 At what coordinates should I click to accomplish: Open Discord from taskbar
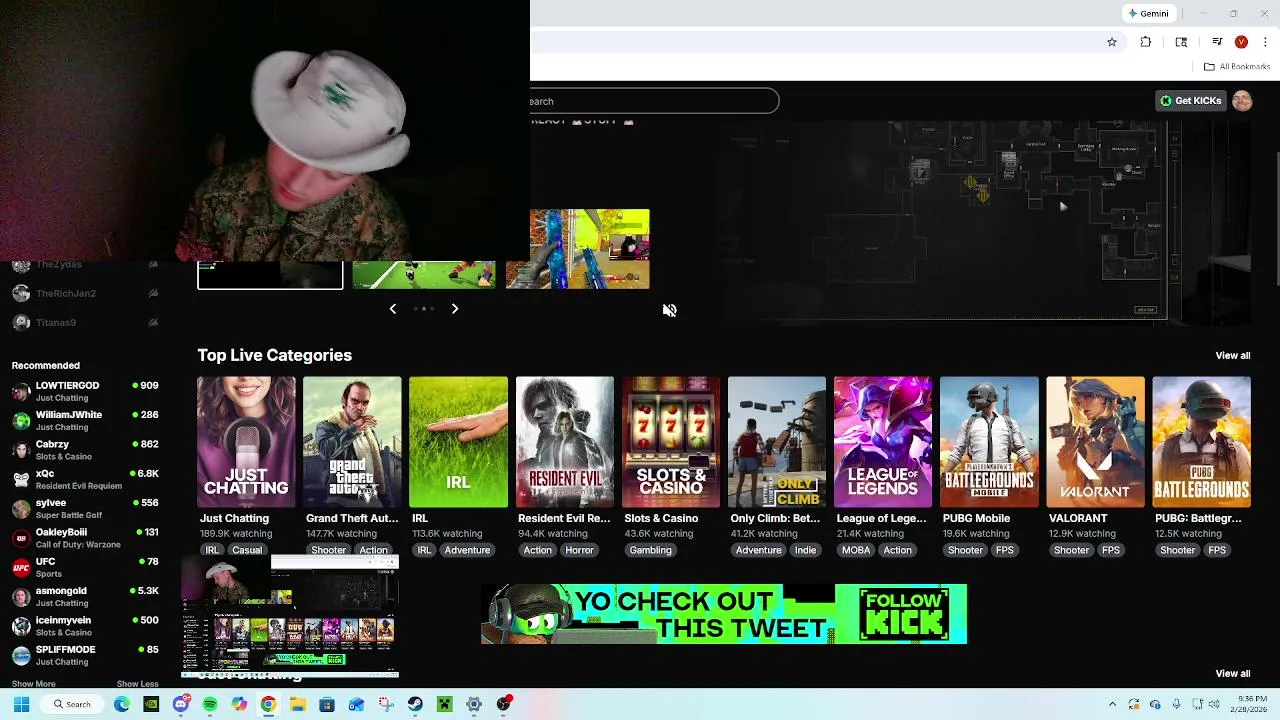[x=181, y=704]
